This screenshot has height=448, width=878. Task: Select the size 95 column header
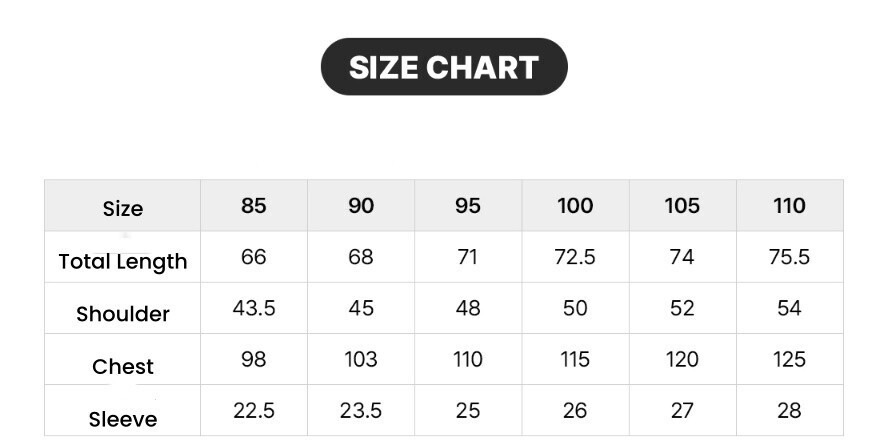[x=468, y=206]
